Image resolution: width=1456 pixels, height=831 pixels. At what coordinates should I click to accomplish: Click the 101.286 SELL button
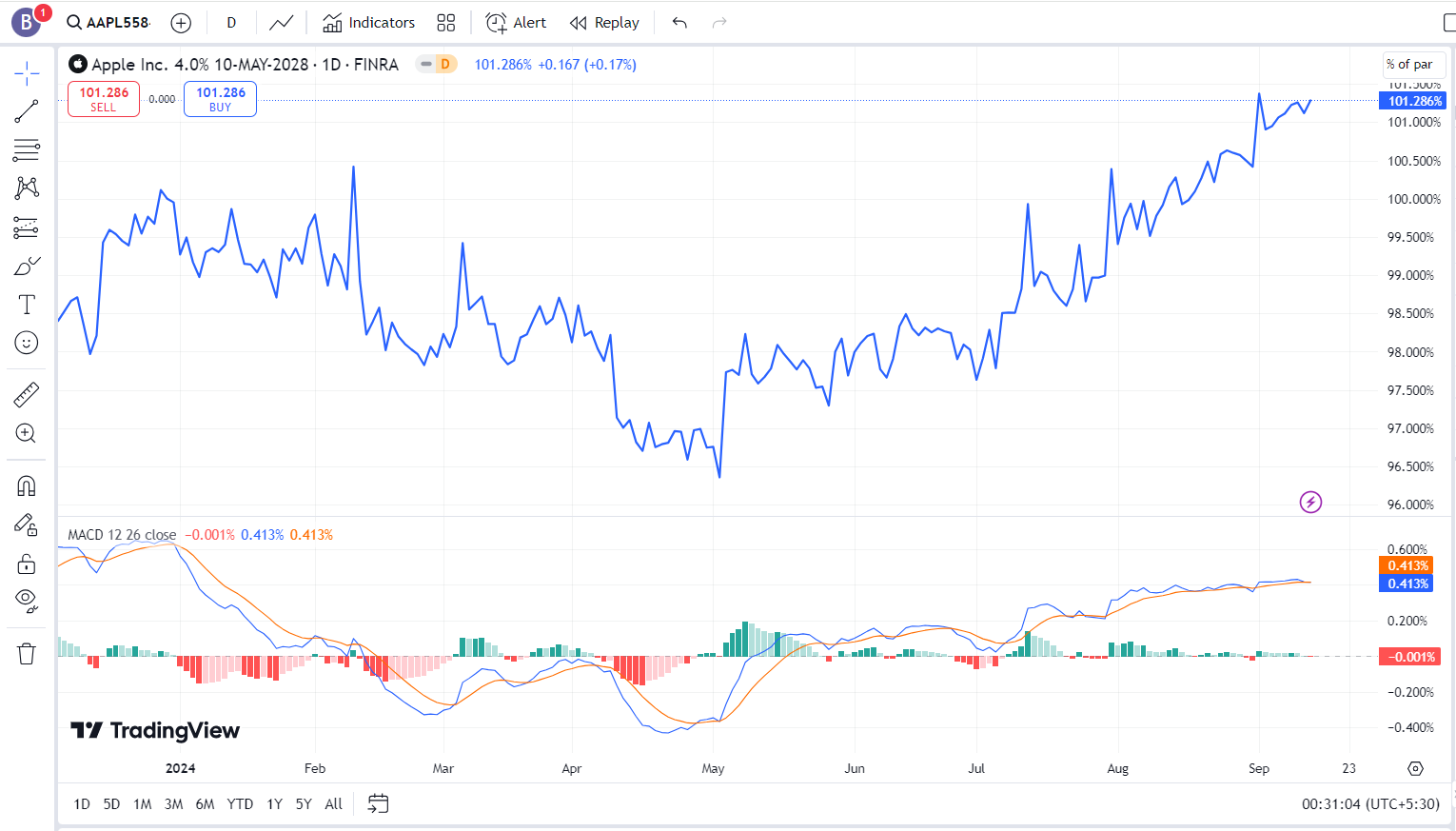[x=104, y=99]
